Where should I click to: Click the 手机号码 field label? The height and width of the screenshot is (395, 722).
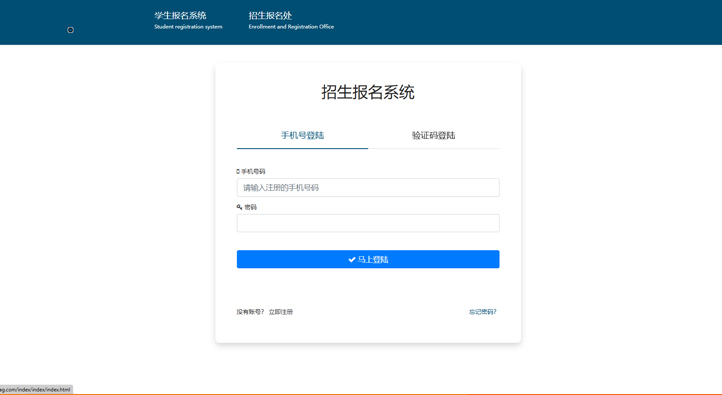point(253,171)
